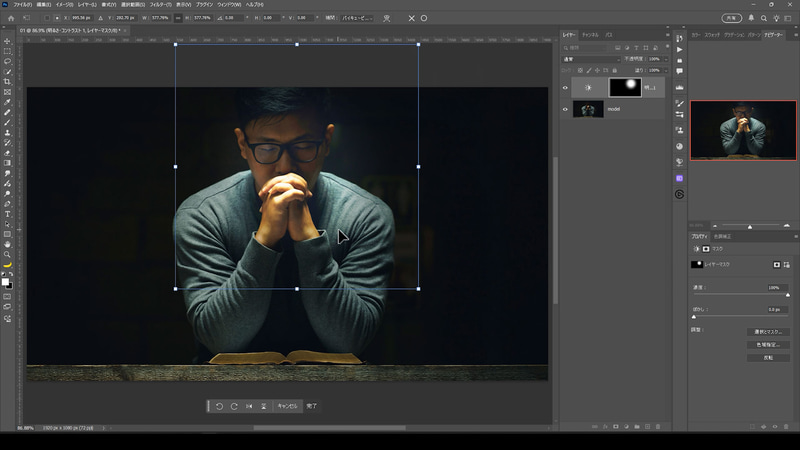This screenshot has width=800, height=450.
Task: Toggle visibility of the brightness adjustment layer
Action: (565, 88)
